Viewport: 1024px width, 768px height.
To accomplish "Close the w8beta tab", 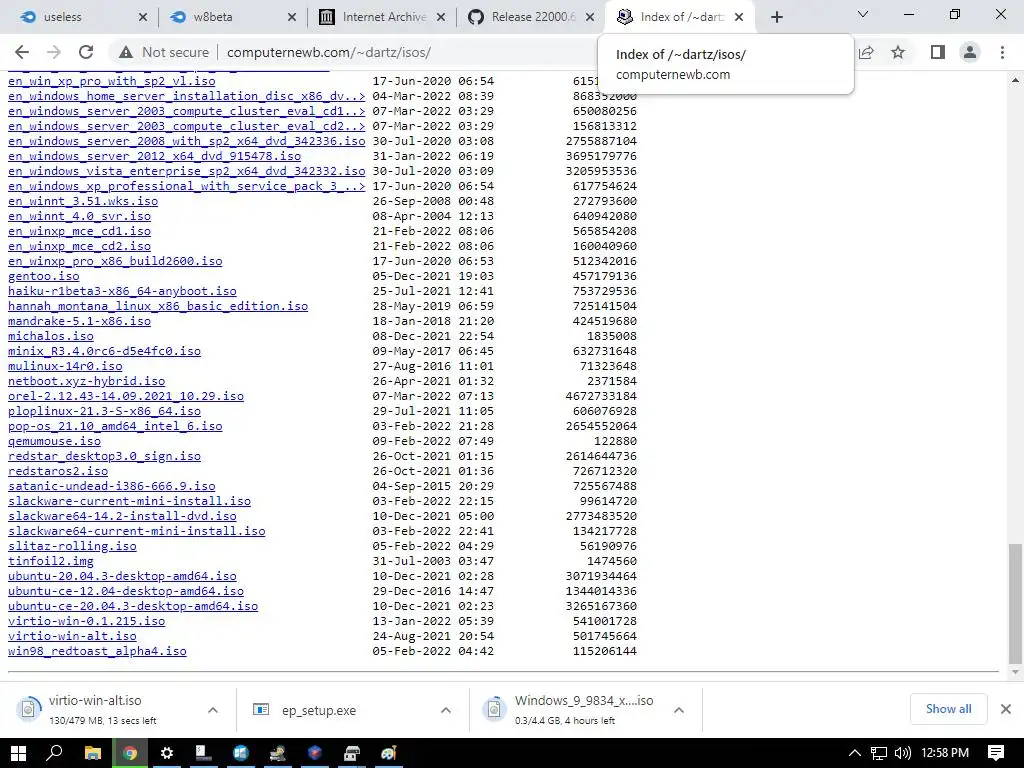I will click(292, 18).
